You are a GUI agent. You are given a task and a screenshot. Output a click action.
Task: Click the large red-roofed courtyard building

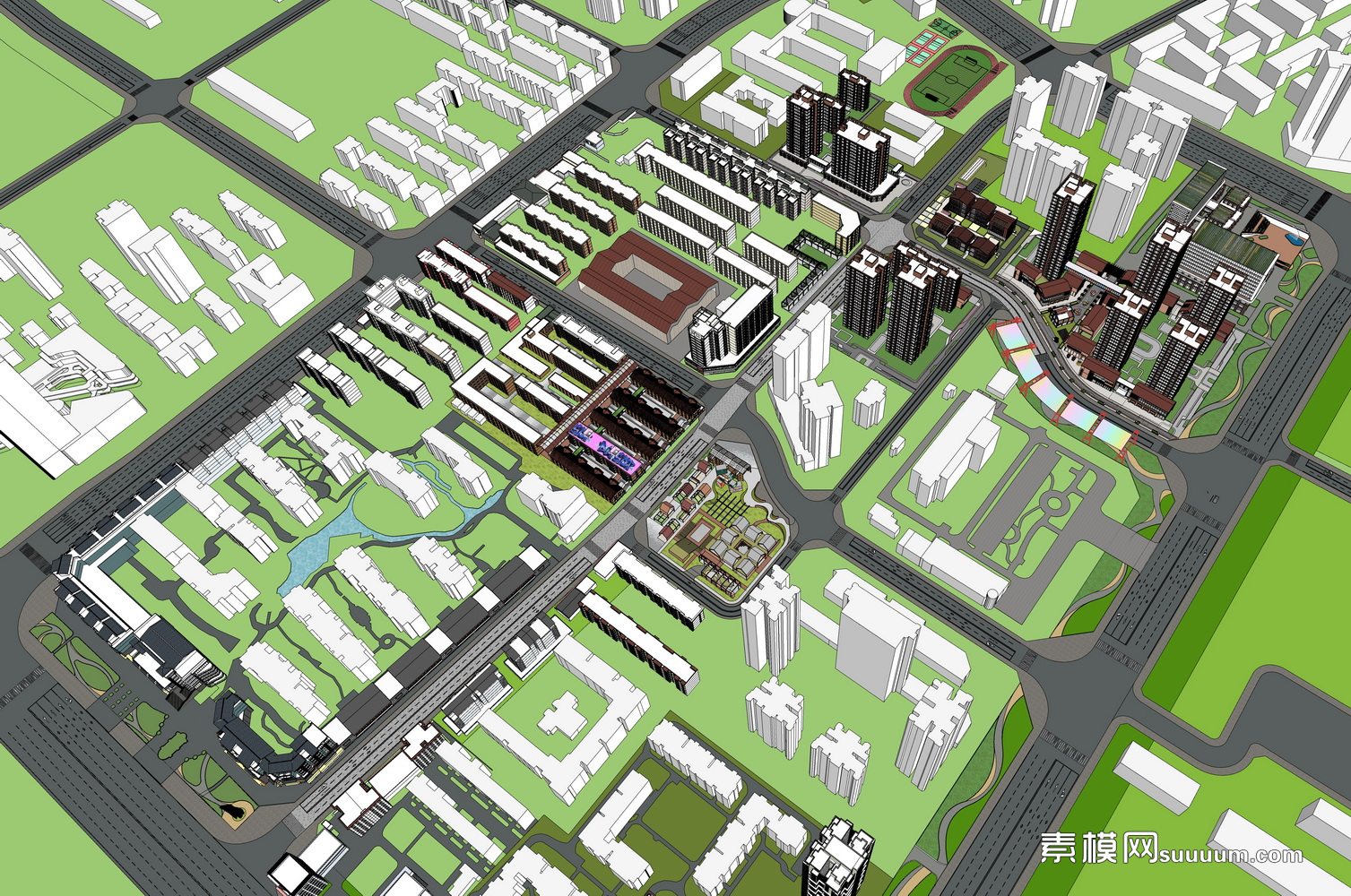[647, 281]
